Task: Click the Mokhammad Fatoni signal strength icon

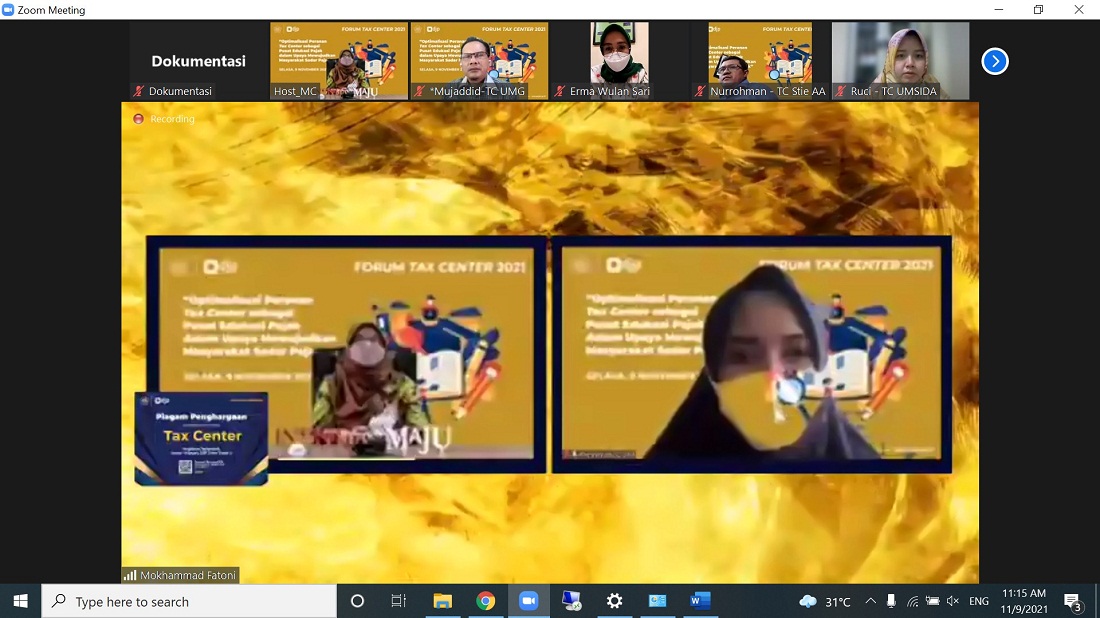Action: (x=130, y=576)
